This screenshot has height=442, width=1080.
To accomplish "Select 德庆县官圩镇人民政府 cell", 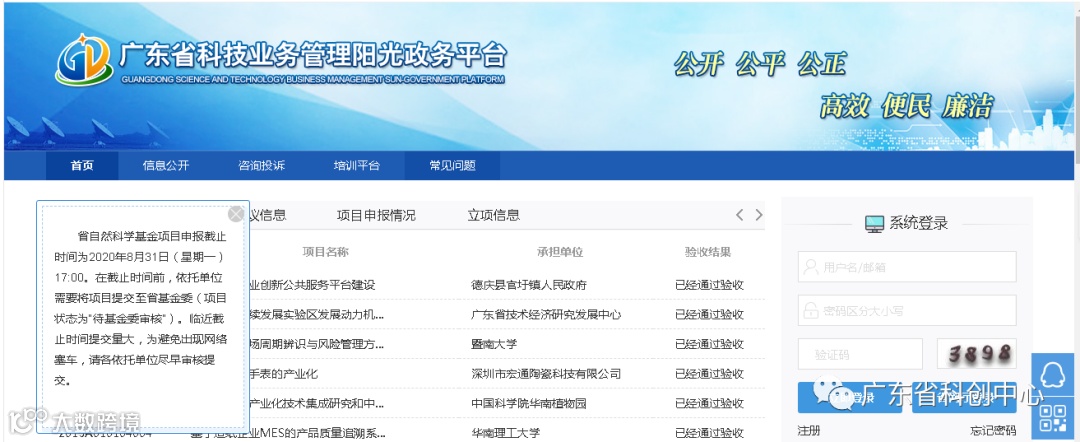I will coord(529,285).
